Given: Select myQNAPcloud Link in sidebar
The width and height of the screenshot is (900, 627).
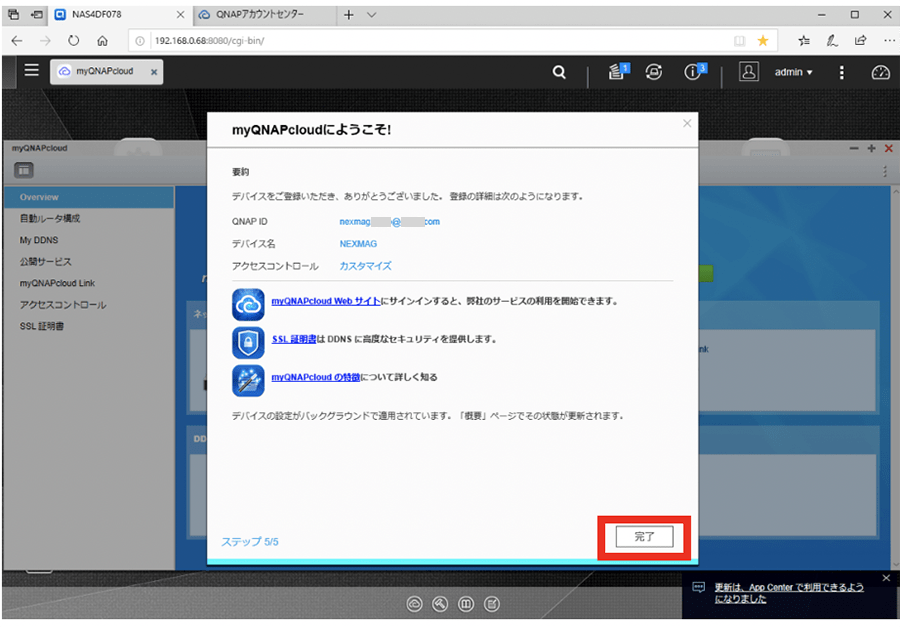Looking at the screenshot, I should [x=89, y=283].
